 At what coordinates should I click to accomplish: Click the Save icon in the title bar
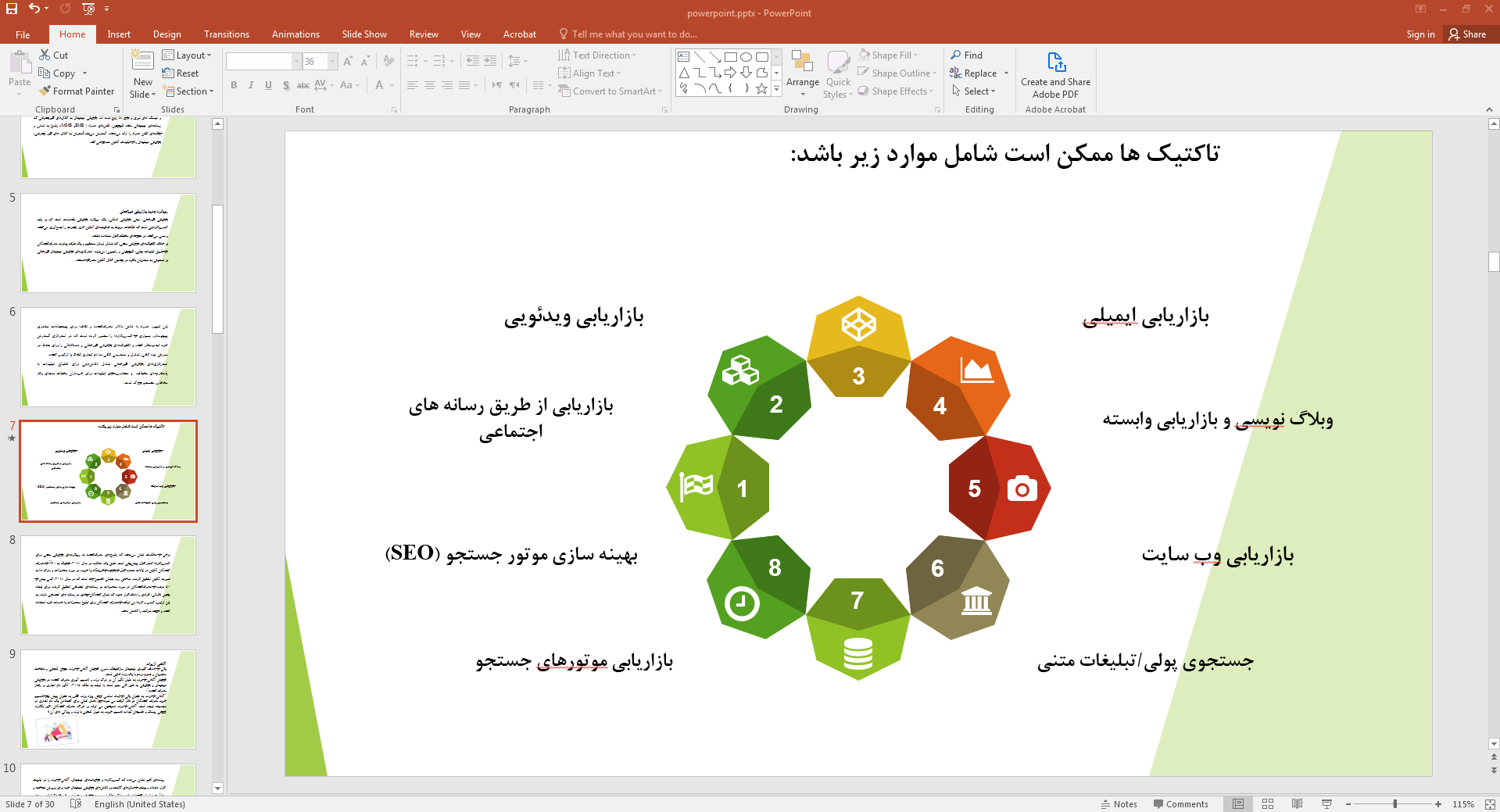(x=11, y=9)
